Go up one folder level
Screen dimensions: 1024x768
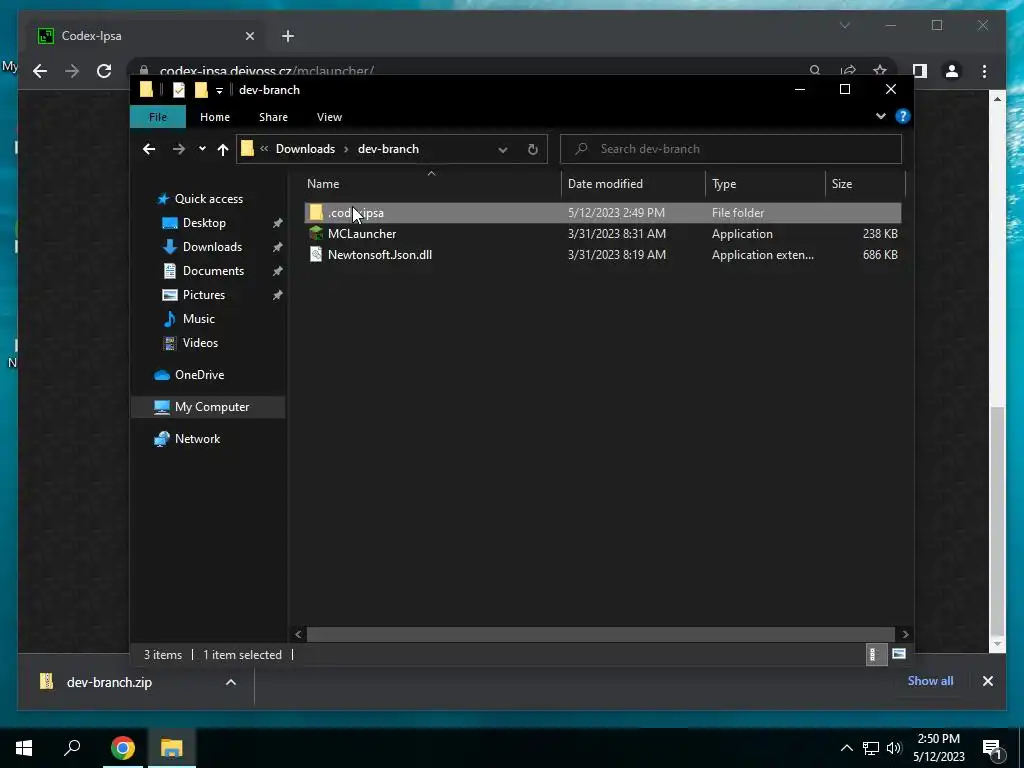click(x=223, y=150)
